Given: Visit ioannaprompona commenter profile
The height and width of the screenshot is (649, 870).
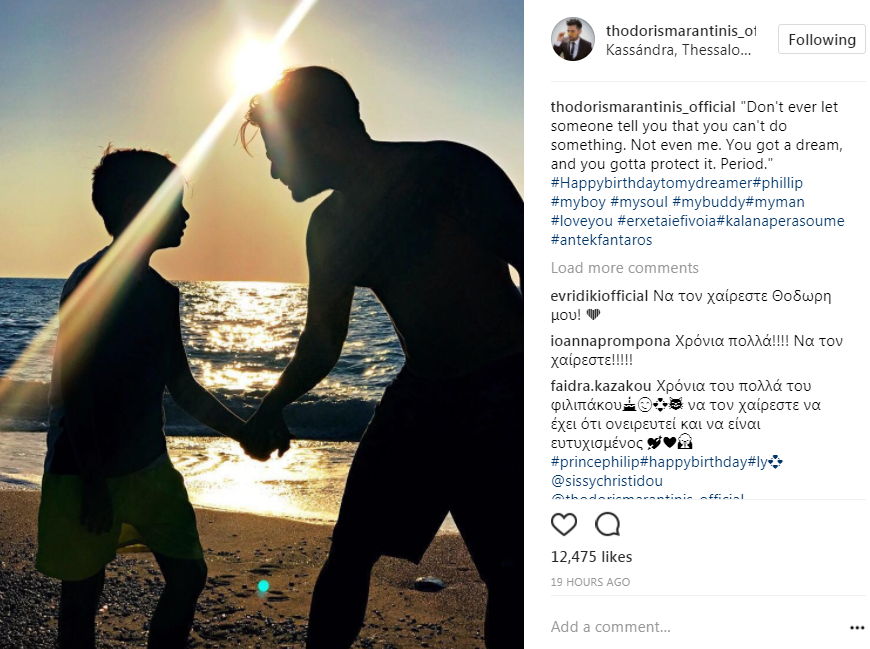Looking at the screenshot, I should [610, 341].
